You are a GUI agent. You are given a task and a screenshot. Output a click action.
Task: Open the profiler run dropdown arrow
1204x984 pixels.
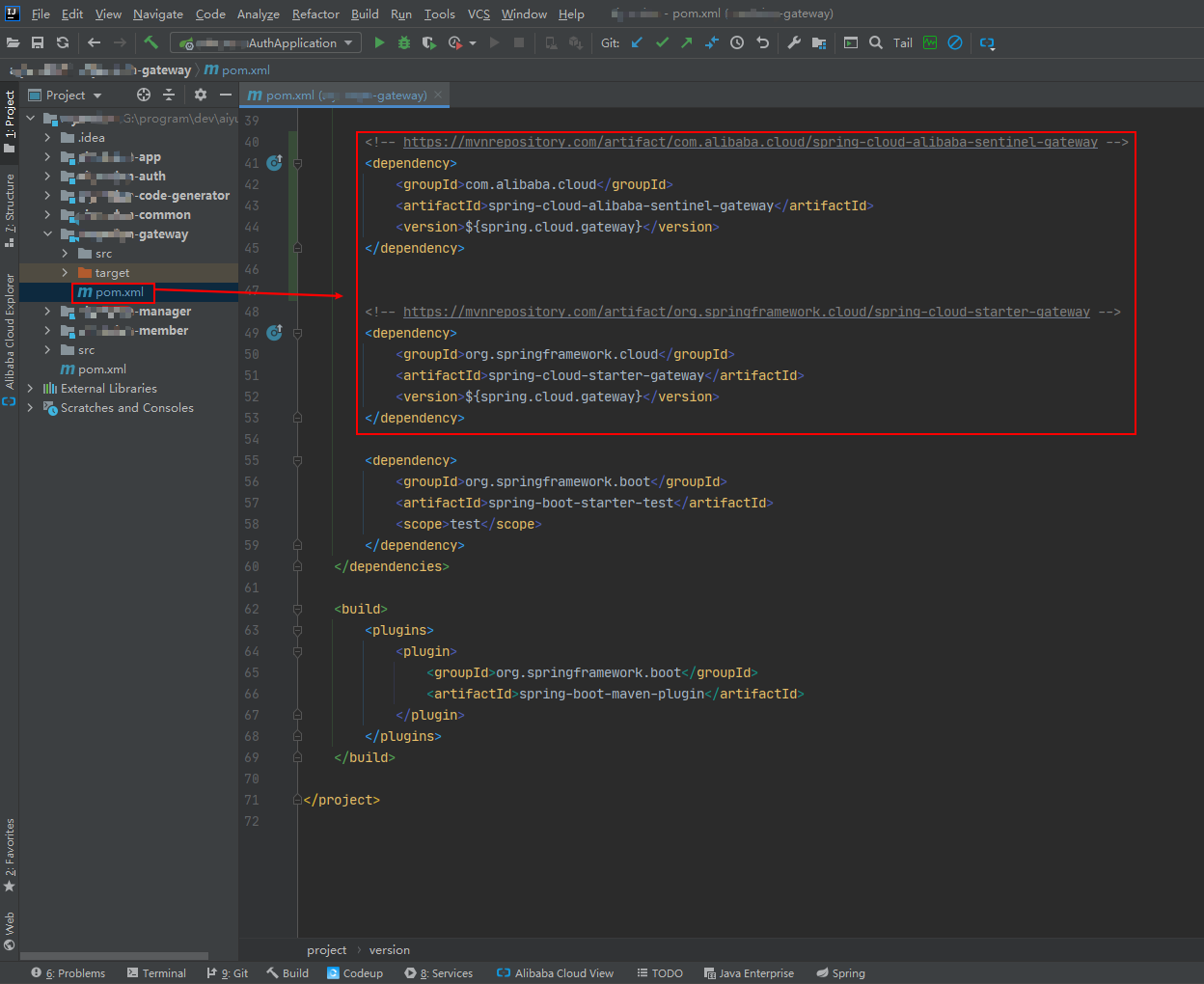click(x=473, y=43)
